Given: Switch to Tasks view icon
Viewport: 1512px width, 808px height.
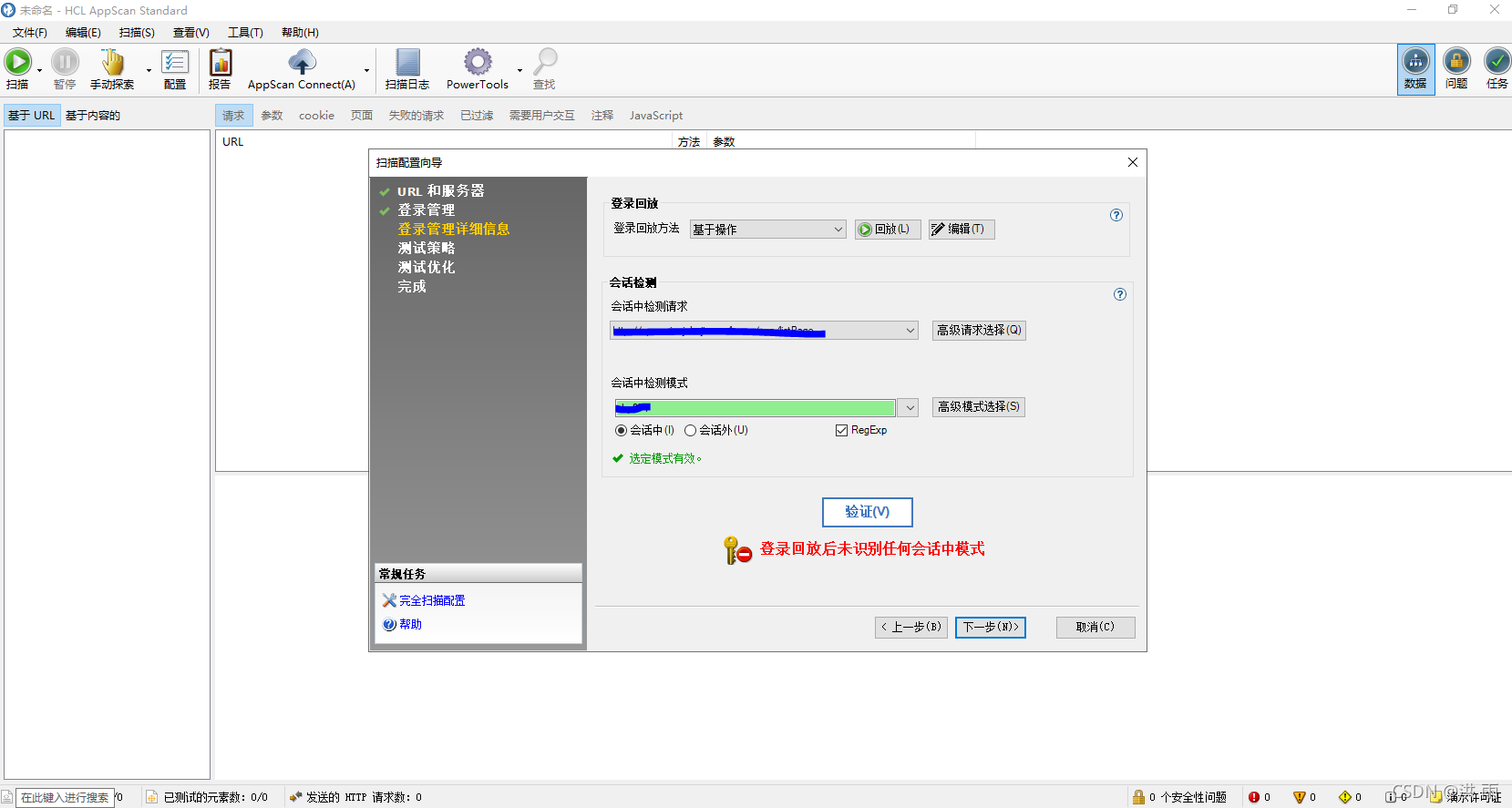Looking at the screenshot, I should tap(1497, 61).
